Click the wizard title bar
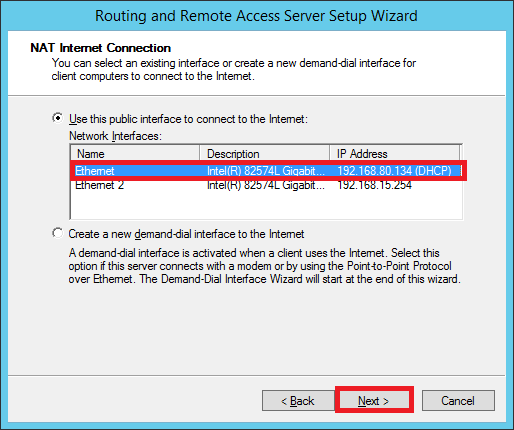The width and height of the screenshot is (514, 430). (x=256, y=16)
